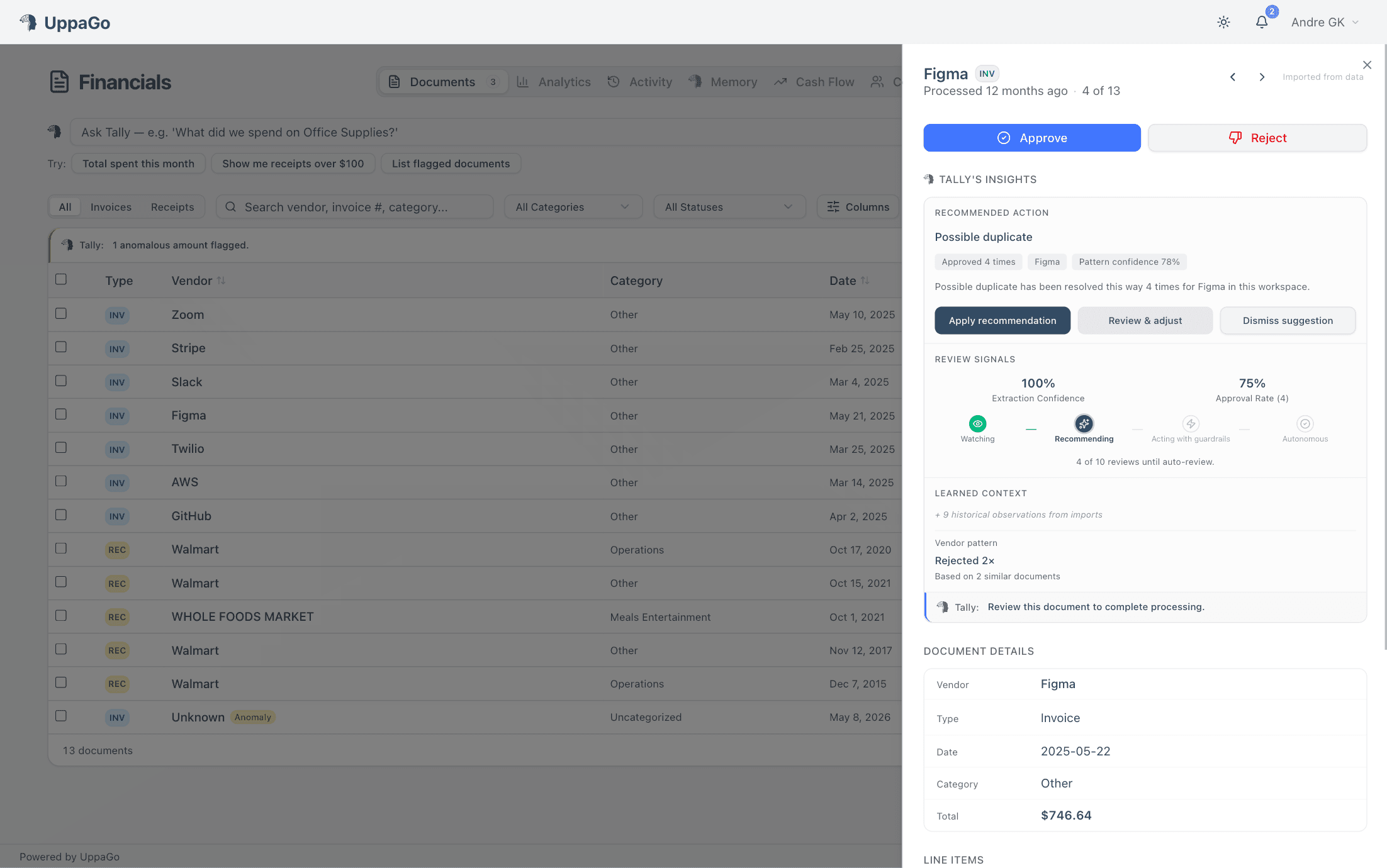Focus the Search vendor input field
1387x868 pixels.
coord(354,207)
